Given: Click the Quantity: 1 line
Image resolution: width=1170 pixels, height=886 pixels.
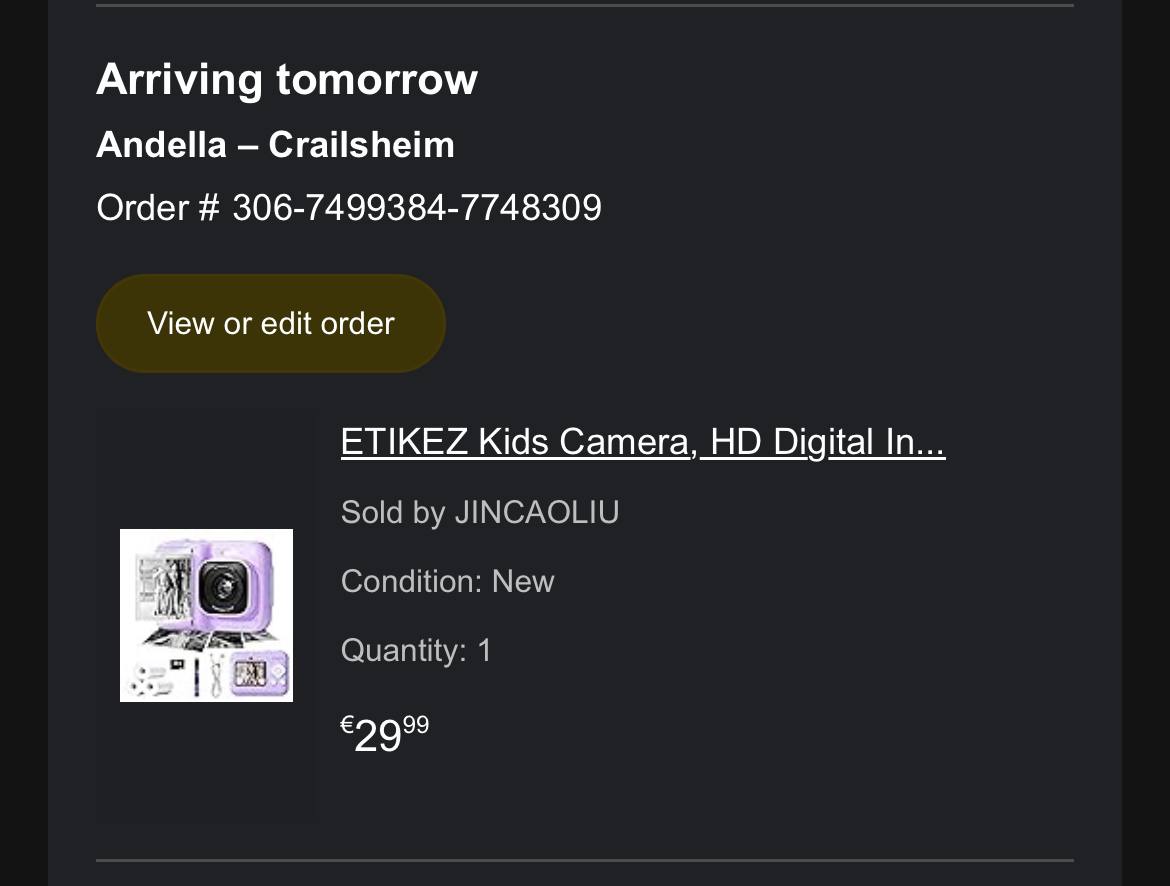Looking at the screenshot, I should tap(416, 650).
